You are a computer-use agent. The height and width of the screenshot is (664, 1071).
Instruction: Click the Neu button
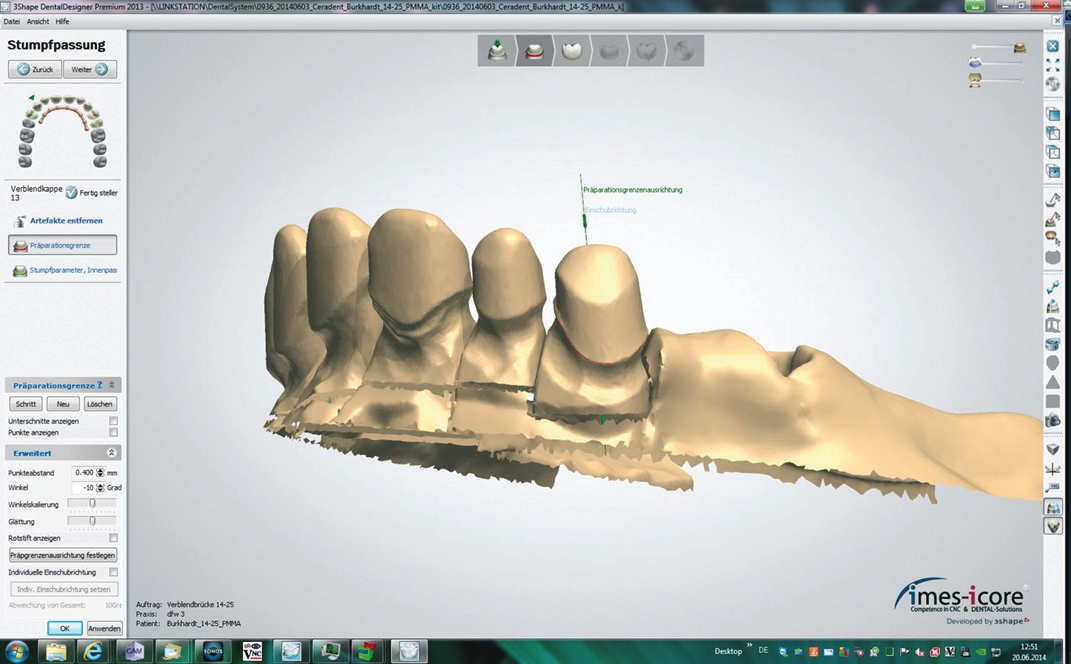pos(63,404)
